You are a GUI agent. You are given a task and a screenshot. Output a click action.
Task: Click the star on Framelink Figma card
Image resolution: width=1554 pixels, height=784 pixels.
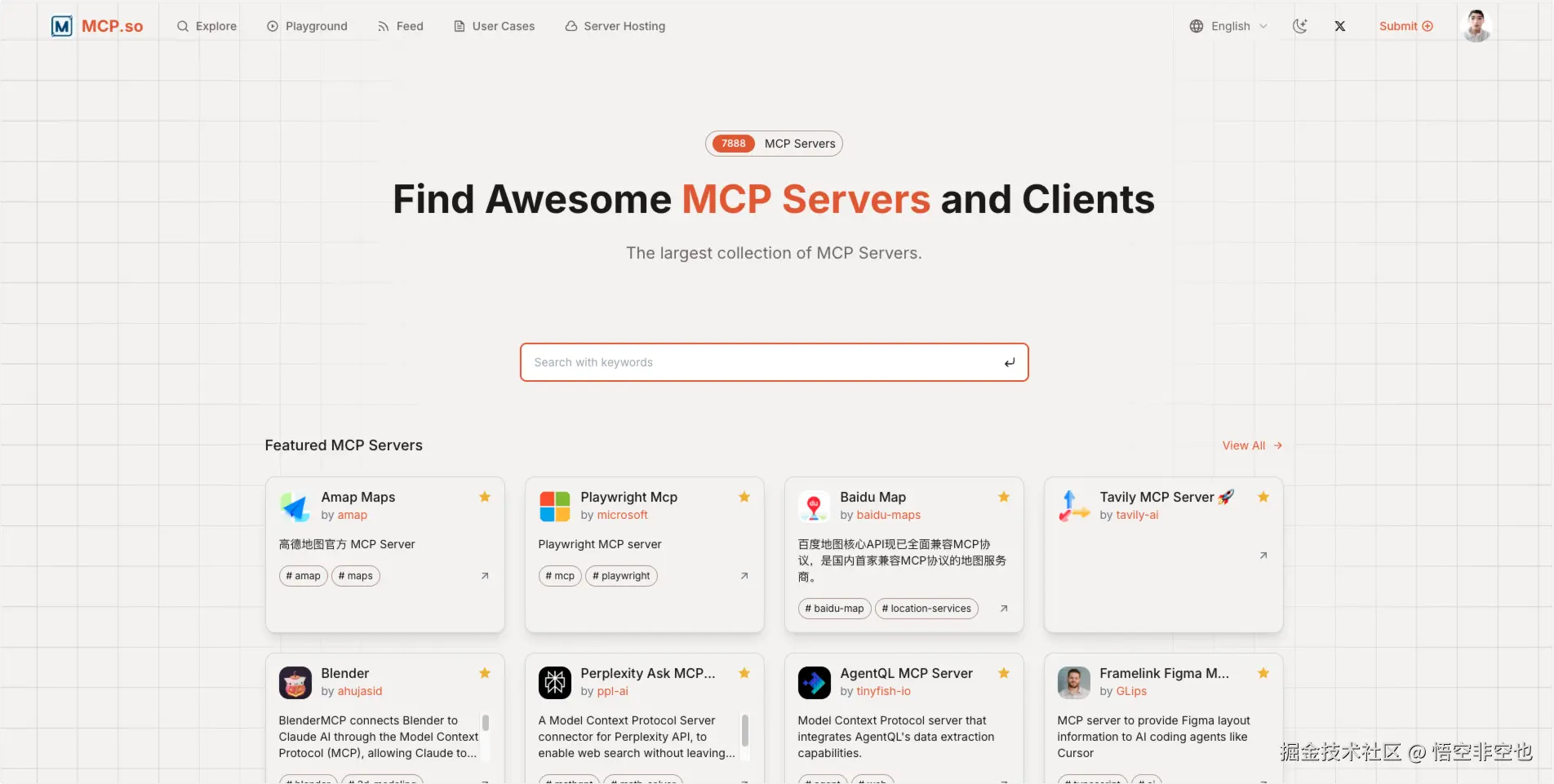coord(1263,673)
